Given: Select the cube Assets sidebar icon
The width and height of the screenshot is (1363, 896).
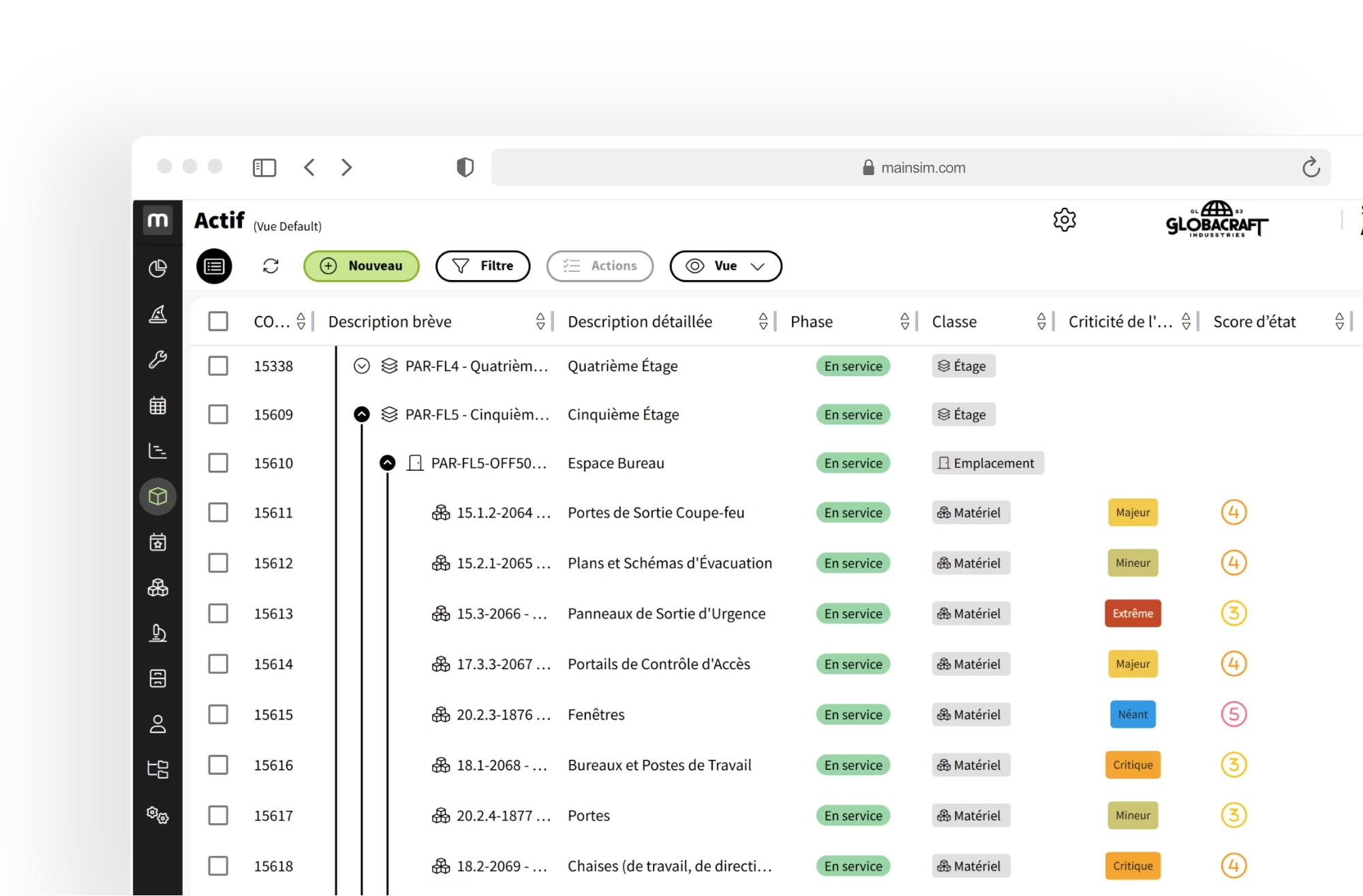Looking at the screenshot, I should pos(157,496).
